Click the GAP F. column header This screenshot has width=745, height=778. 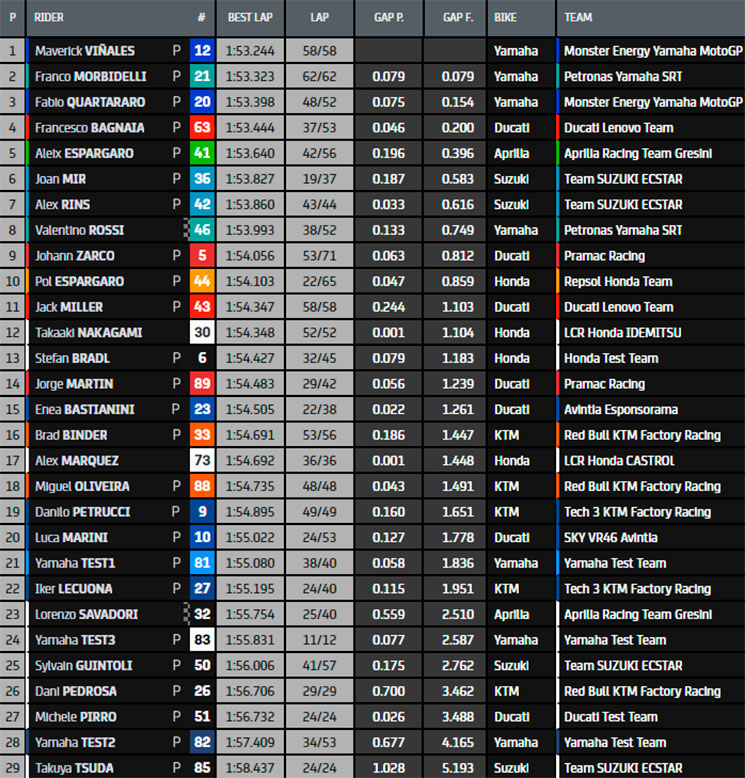point(458,17)
